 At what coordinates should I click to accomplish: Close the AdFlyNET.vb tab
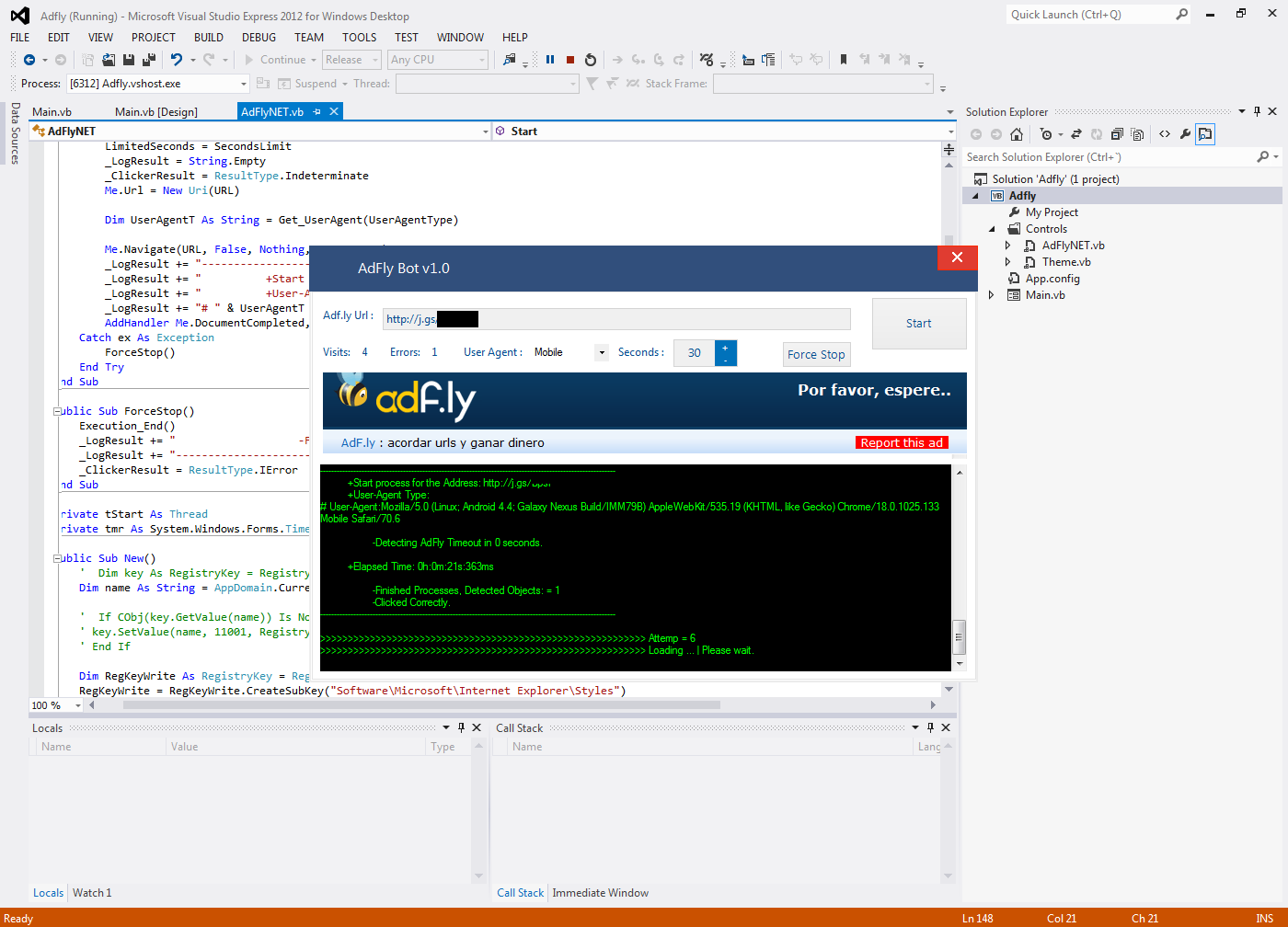(x=334, y=111)
